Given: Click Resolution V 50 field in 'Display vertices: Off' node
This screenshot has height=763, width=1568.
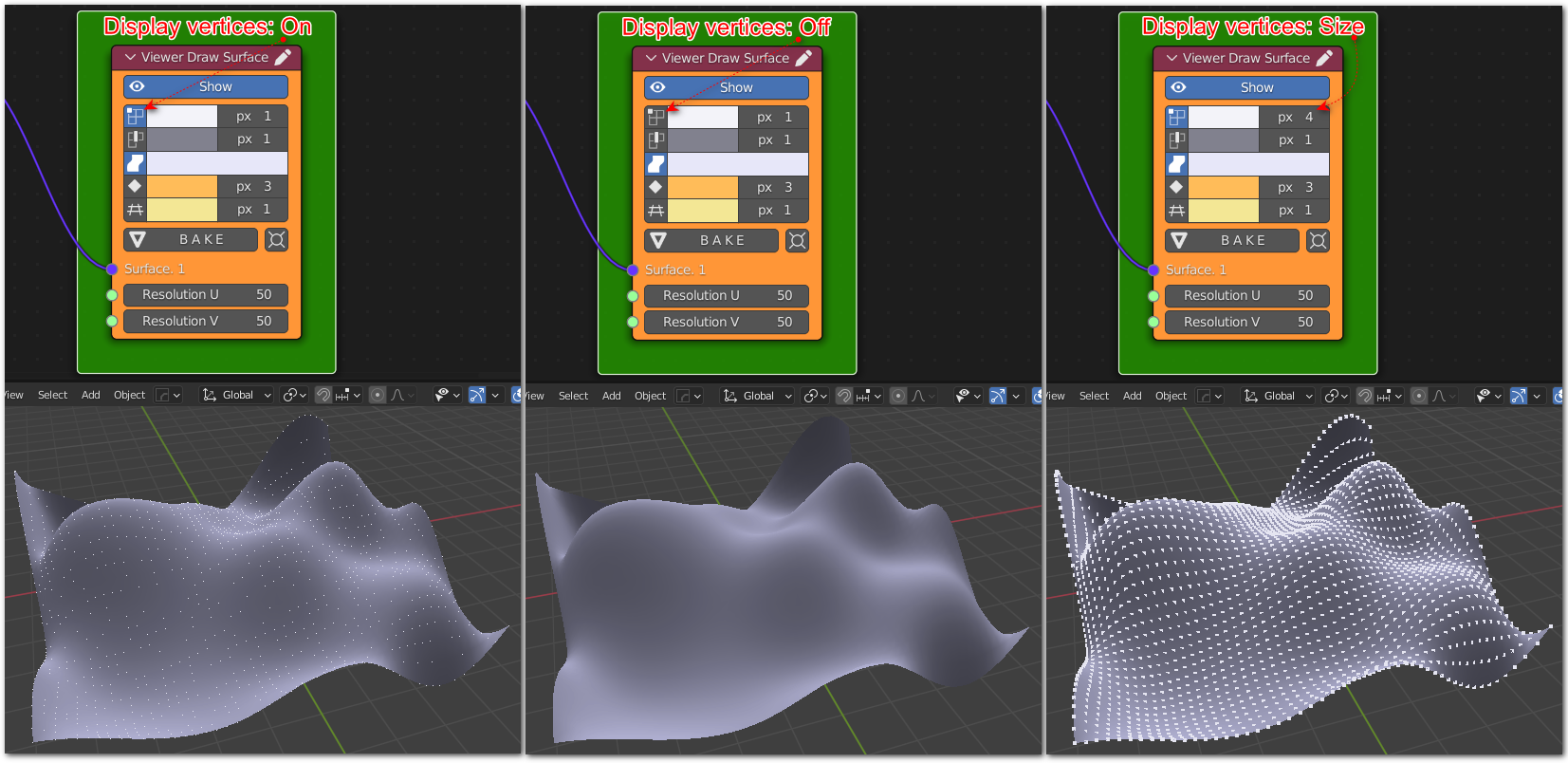Looking at the screenshot, I should coord(727,322).
